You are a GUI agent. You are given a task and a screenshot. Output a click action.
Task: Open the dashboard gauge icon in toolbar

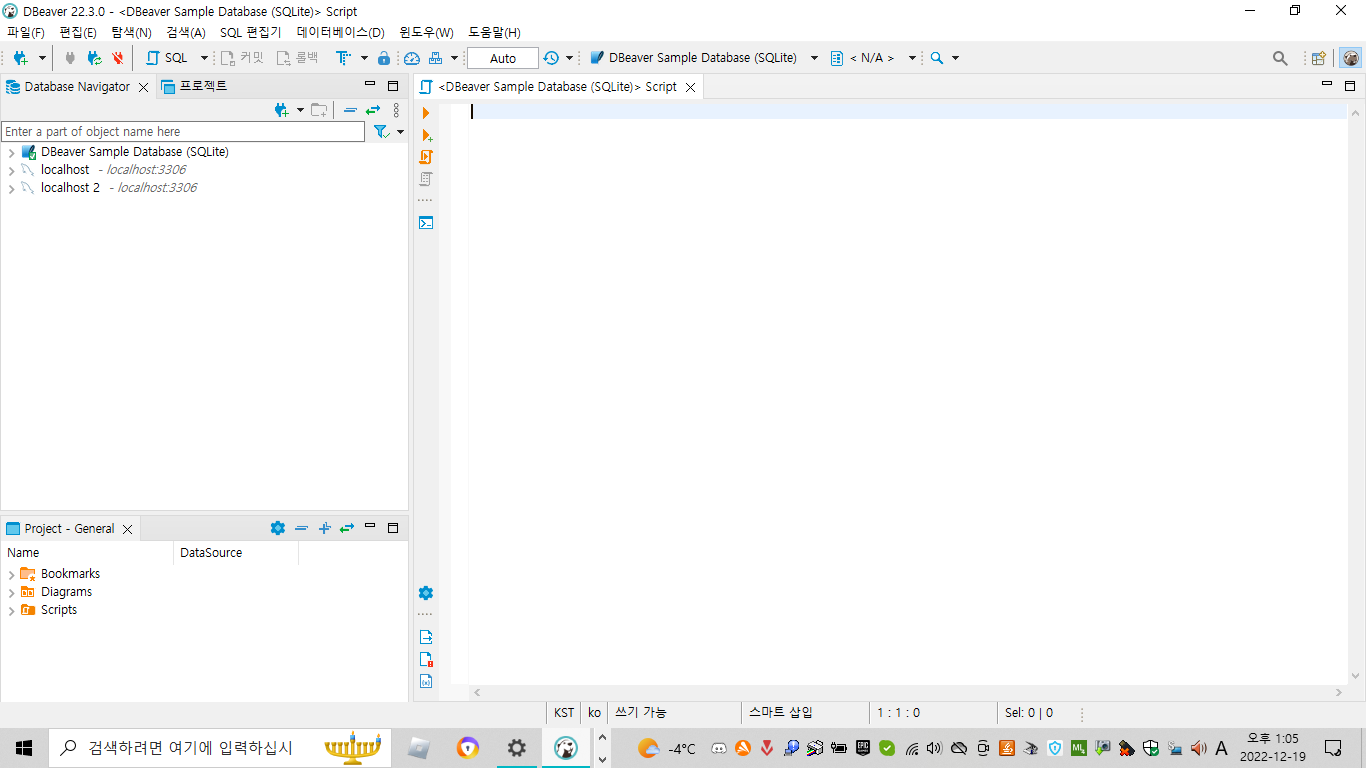pyautogui.click(x=412, y=58)
